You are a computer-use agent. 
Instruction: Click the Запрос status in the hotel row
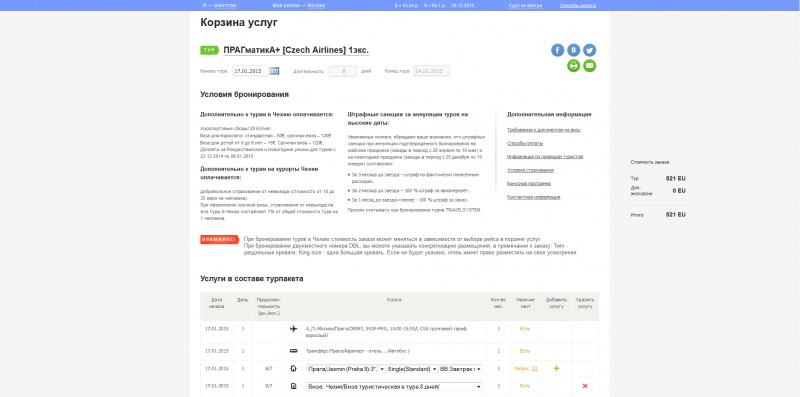522,368
